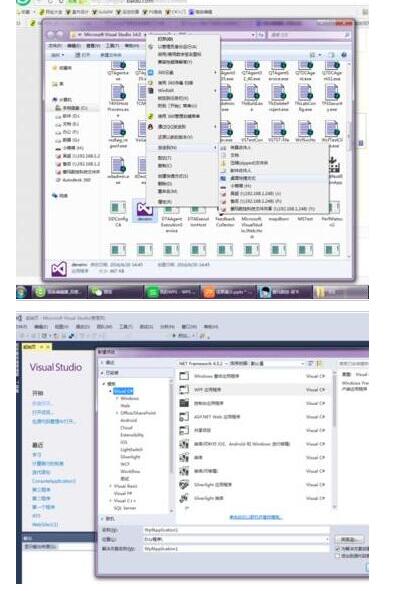Open Visual Studio Window (窗口) menu
The width and height of the screenshot is (406, 591).
point(189,326)
